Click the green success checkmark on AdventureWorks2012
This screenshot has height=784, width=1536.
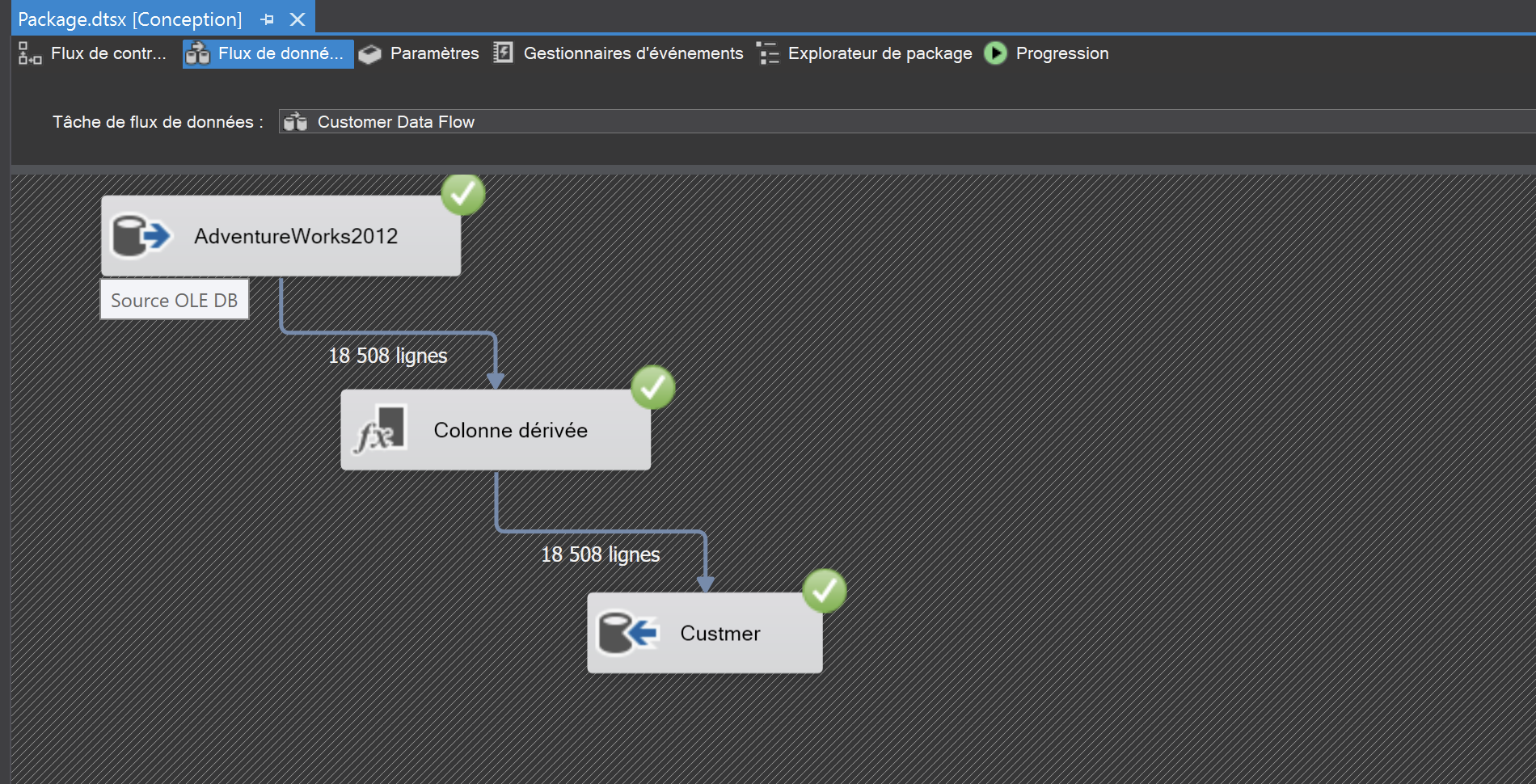click(x=463, y=194)
